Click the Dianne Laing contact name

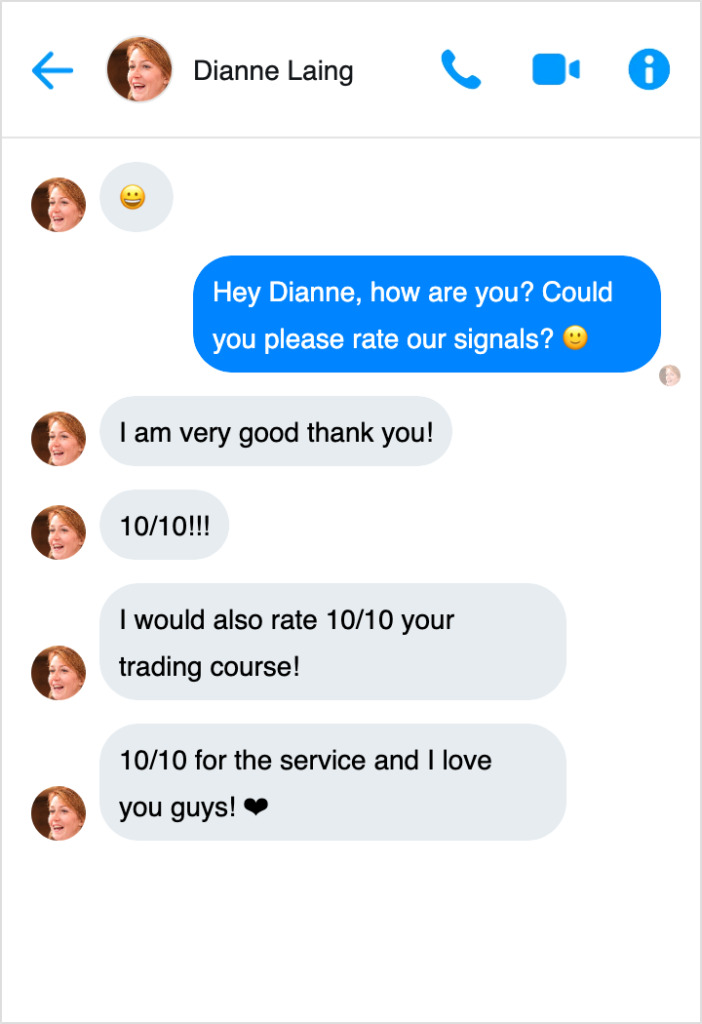pos(273,71)
